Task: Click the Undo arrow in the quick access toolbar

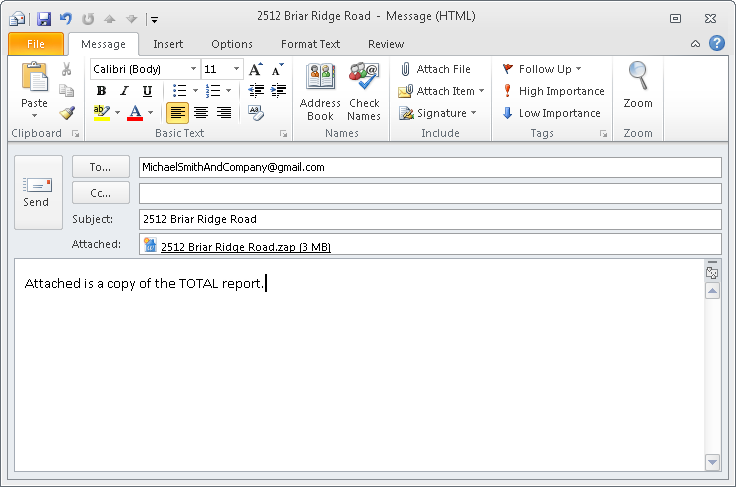Action: point(66,18)
